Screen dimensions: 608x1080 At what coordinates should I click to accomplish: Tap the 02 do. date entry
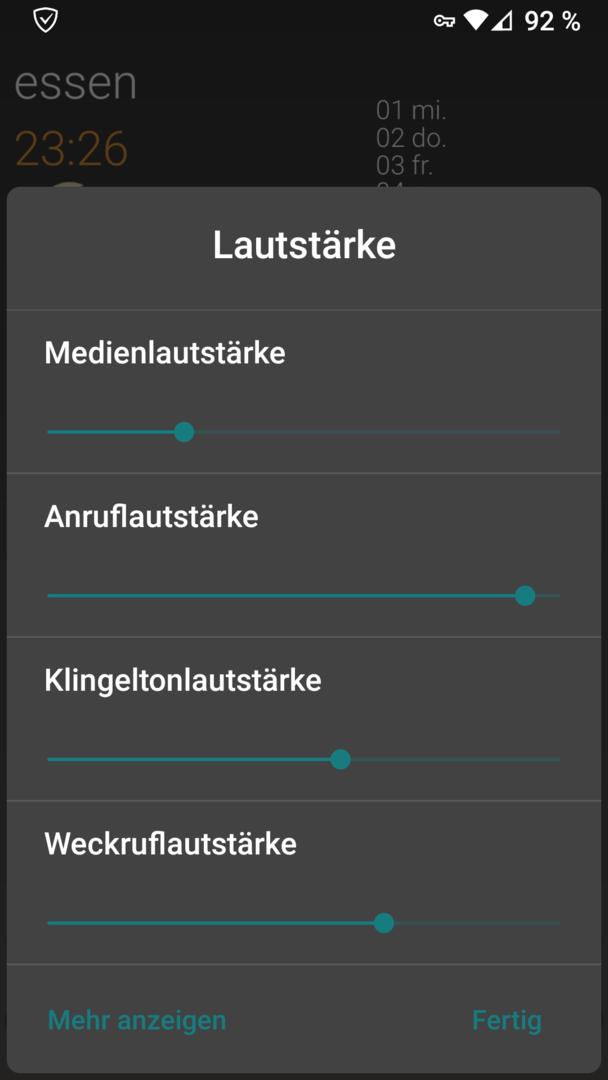(411, 138)
